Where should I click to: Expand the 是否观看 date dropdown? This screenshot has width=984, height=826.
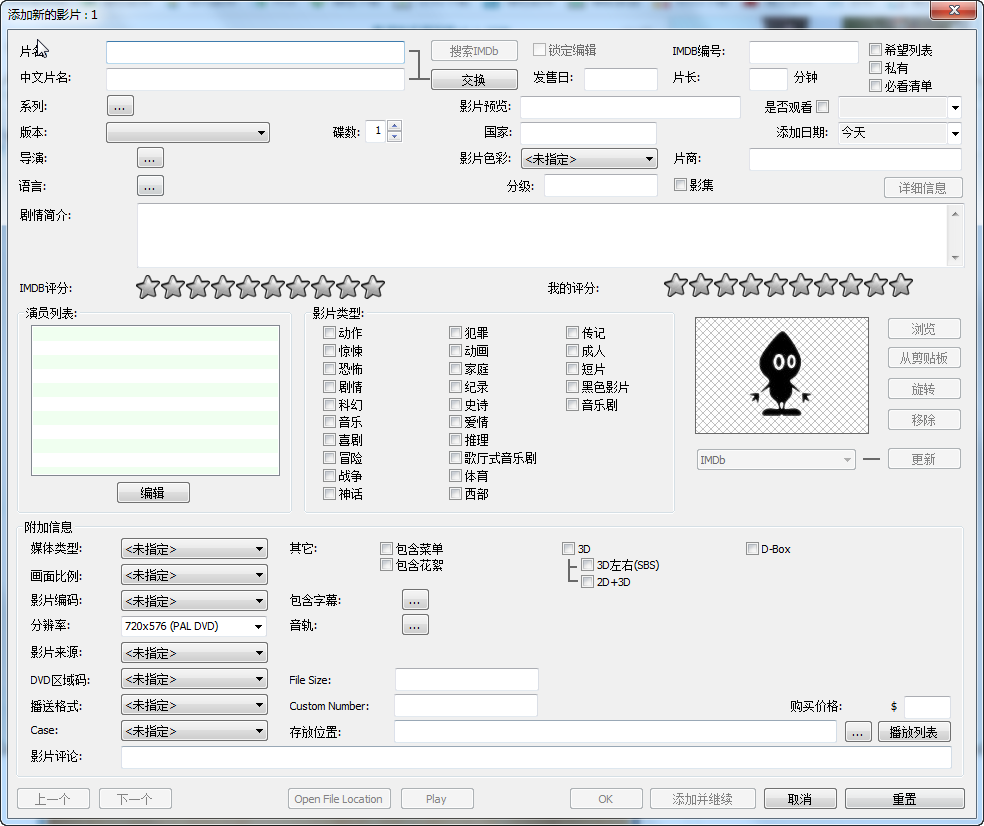click(955, 107)
